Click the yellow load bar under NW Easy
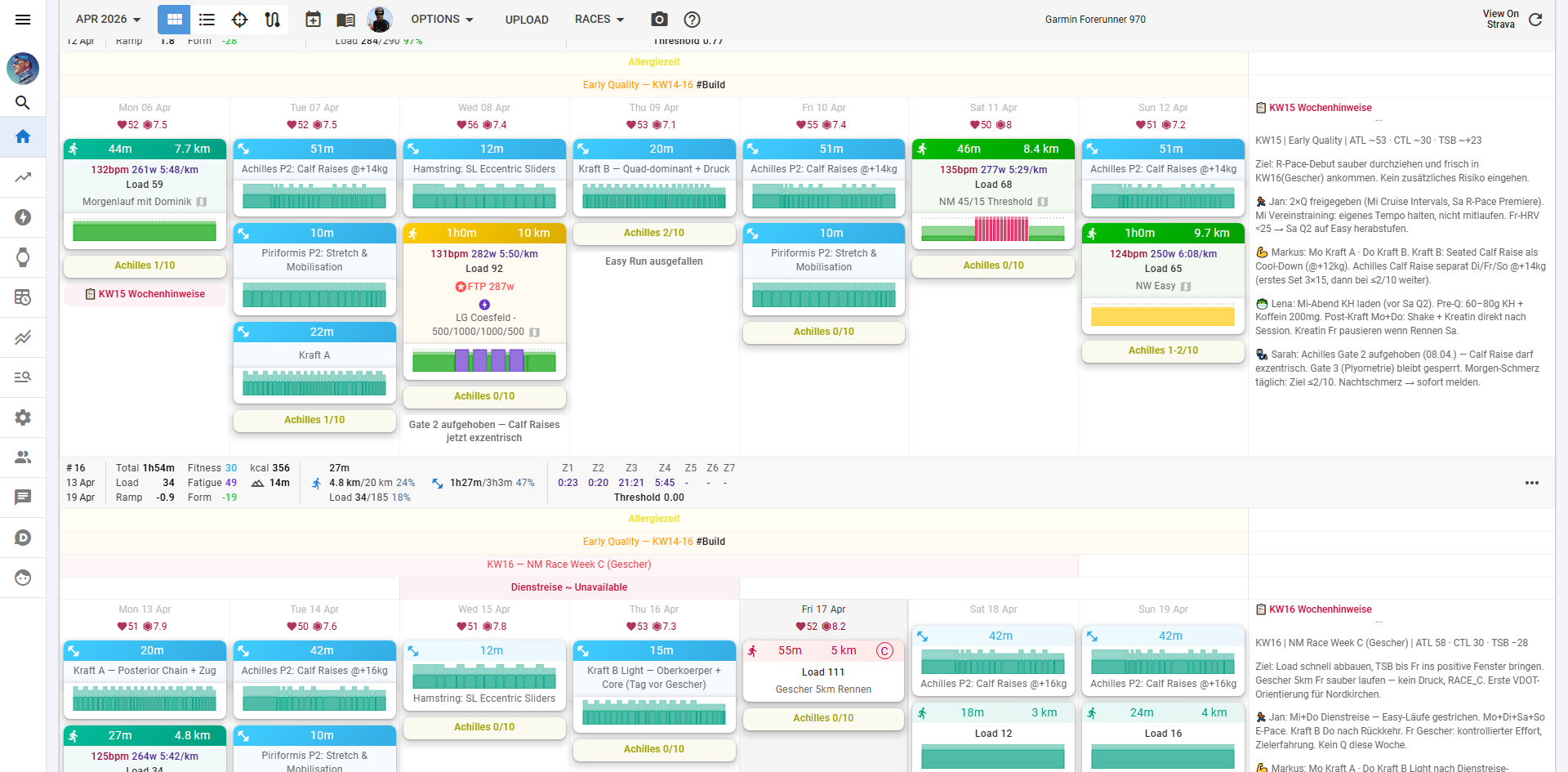This screenshot has width=1568, height=772. coord(1162,316)
